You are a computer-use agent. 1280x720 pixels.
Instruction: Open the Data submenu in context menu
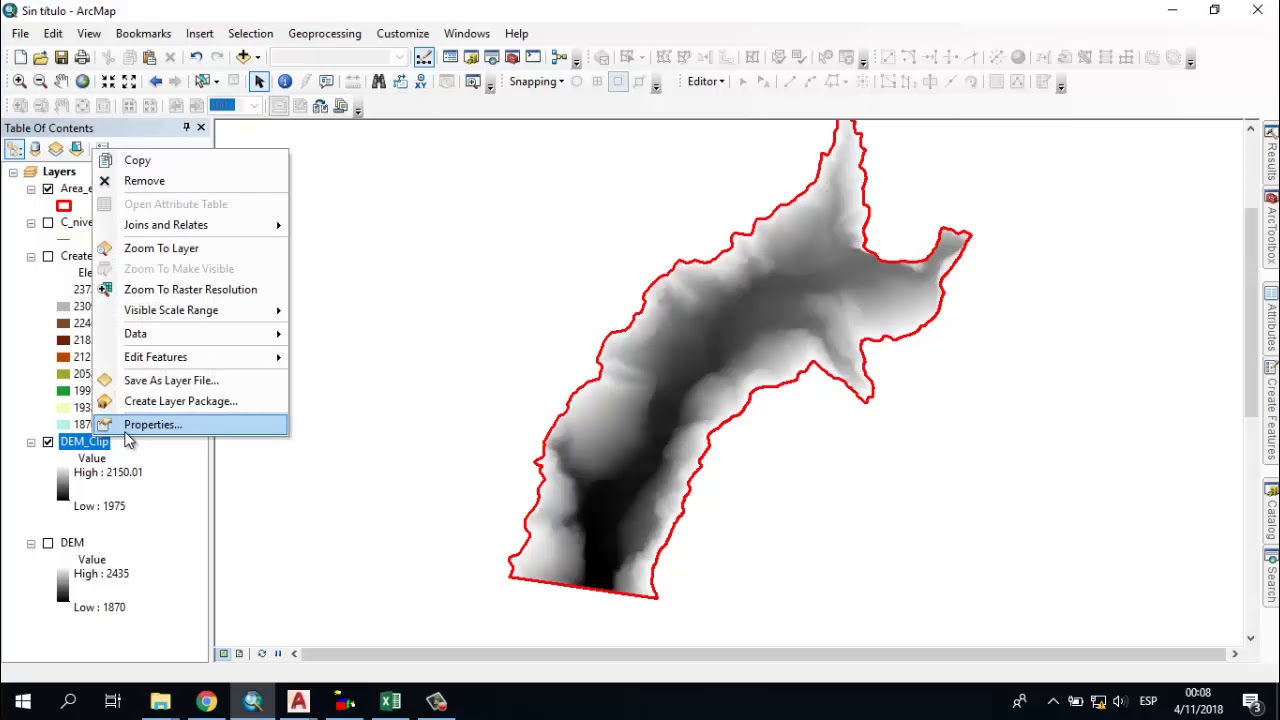pyautogui.click(x=190, y=334)
